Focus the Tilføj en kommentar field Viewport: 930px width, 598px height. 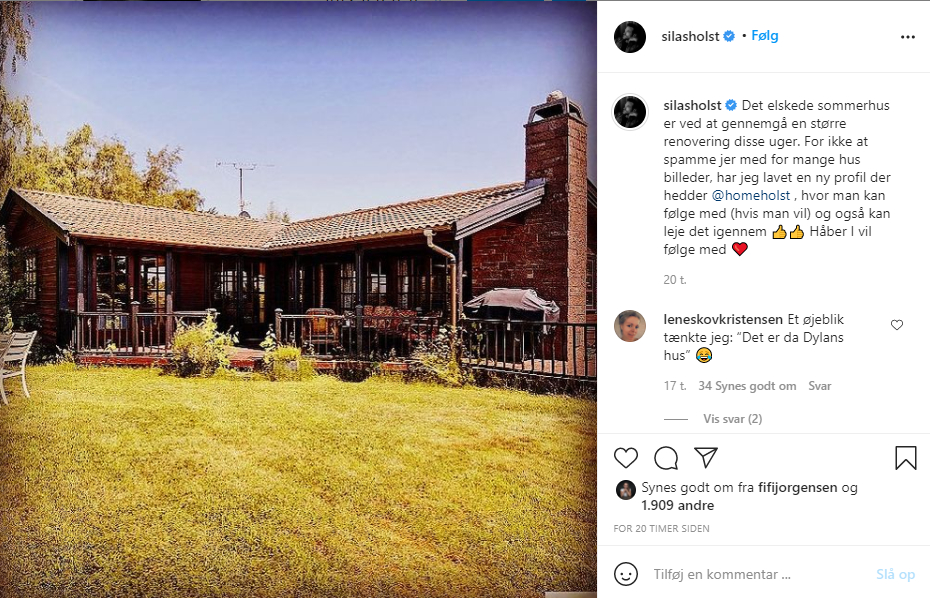(x=759, y=574)
